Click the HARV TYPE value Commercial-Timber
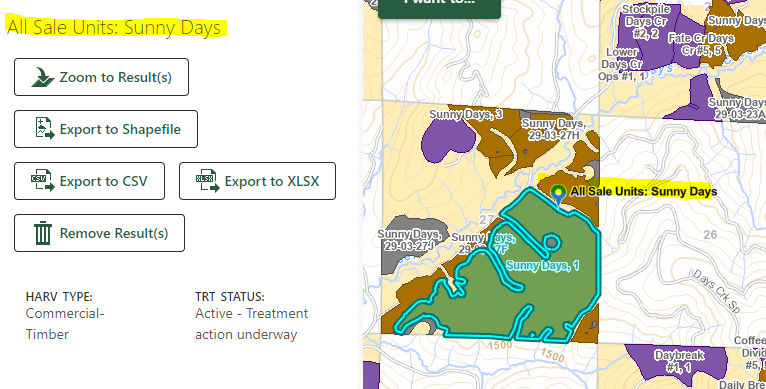Image resolution: width=766 pixels, height=389 pixels. tap(65, 324)
